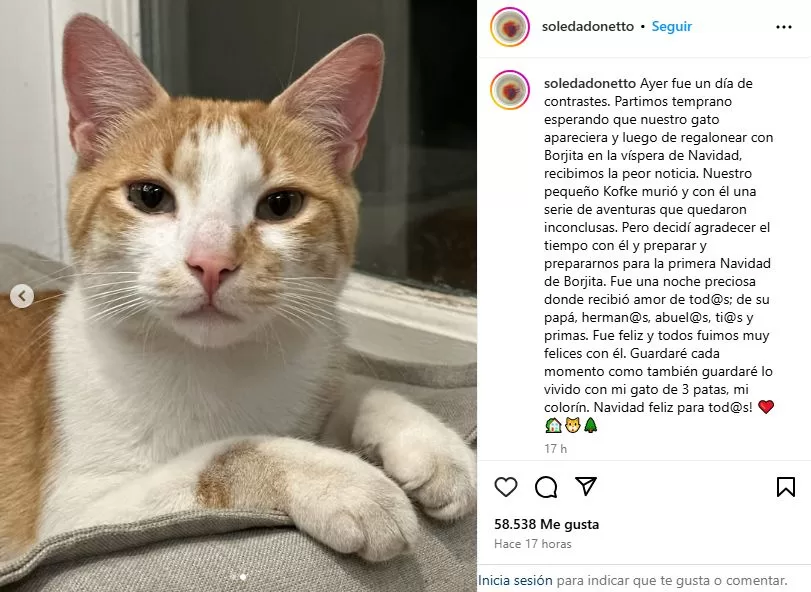Click the cat face emoji in caption
The image size is (811, 592).
click(x=572, y=426)
